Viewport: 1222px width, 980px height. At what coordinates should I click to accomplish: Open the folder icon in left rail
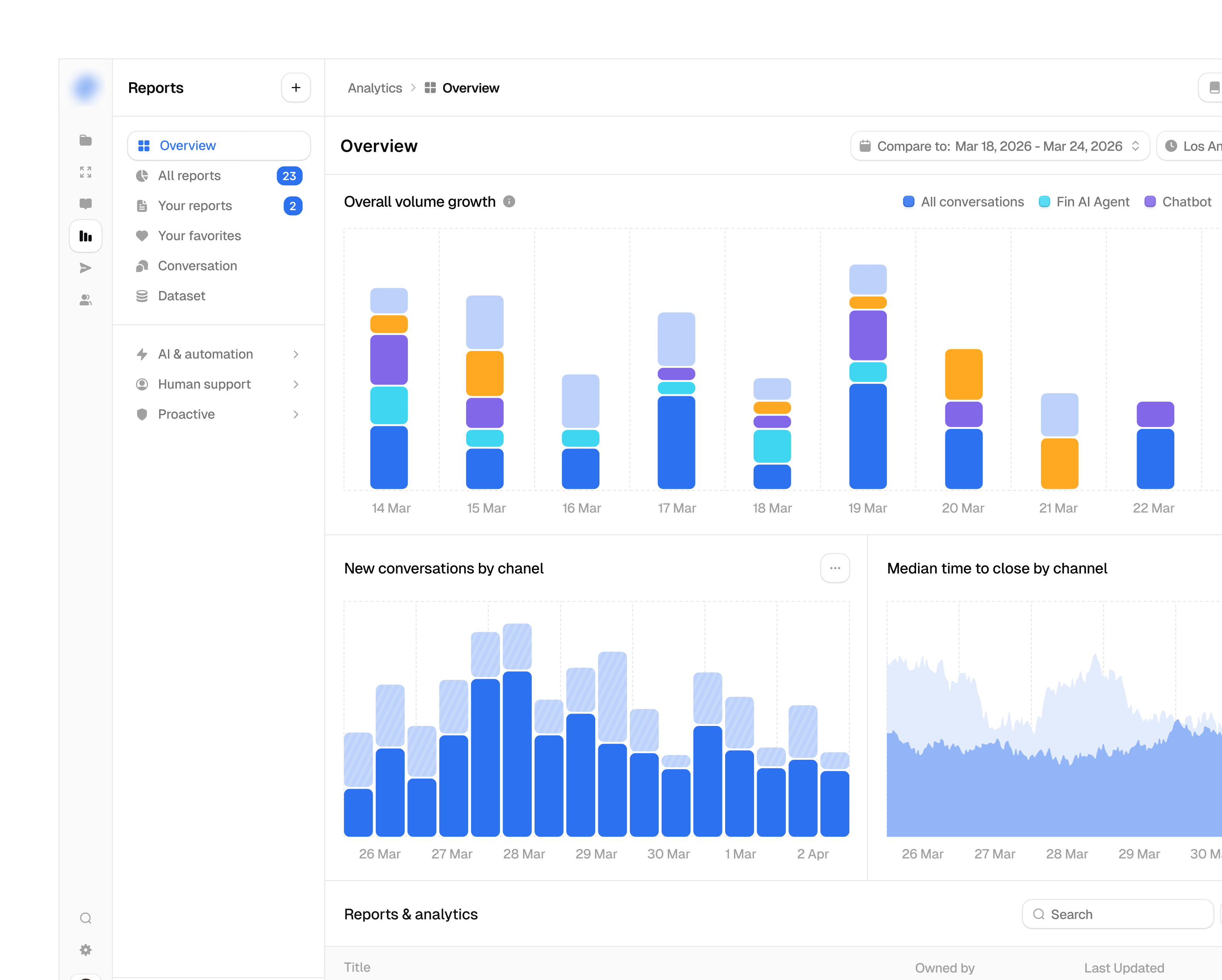86,141
